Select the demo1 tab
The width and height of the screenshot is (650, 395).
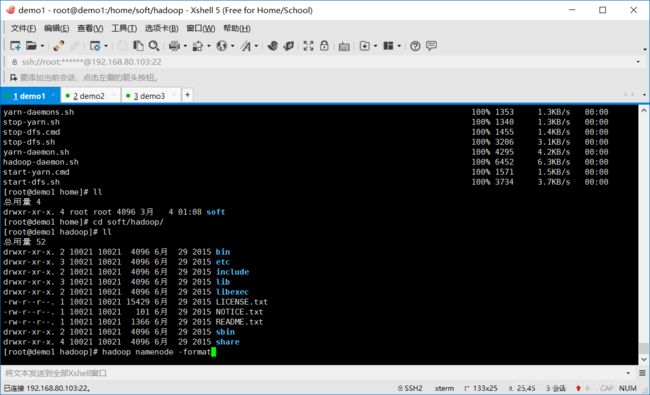[29, 96]
